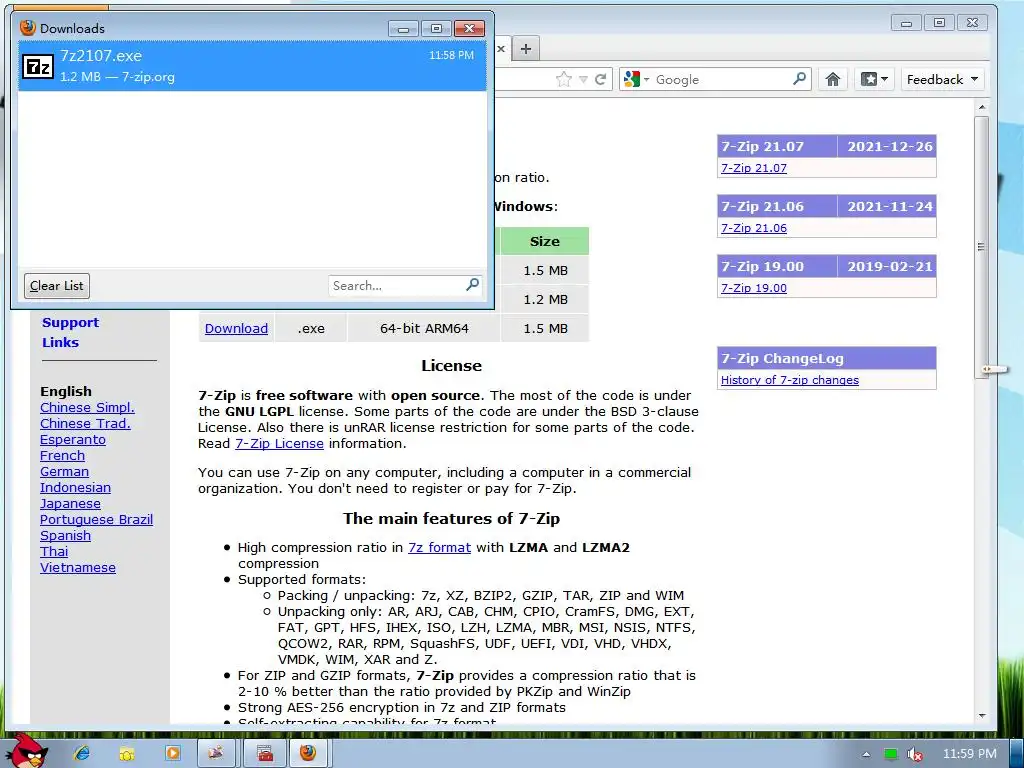The height and width of the screenshot is (768, 1024).
Task: Open the 7-Zip 21.06 news link
Action: (754, 228)
